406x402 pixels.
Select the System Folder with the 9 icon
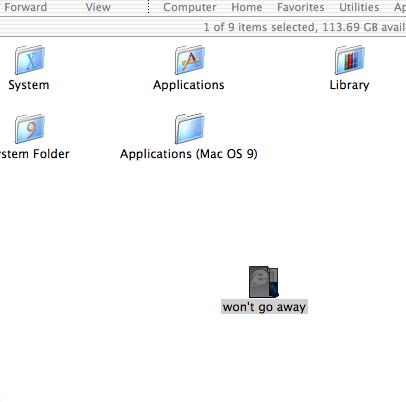point(30,129)
